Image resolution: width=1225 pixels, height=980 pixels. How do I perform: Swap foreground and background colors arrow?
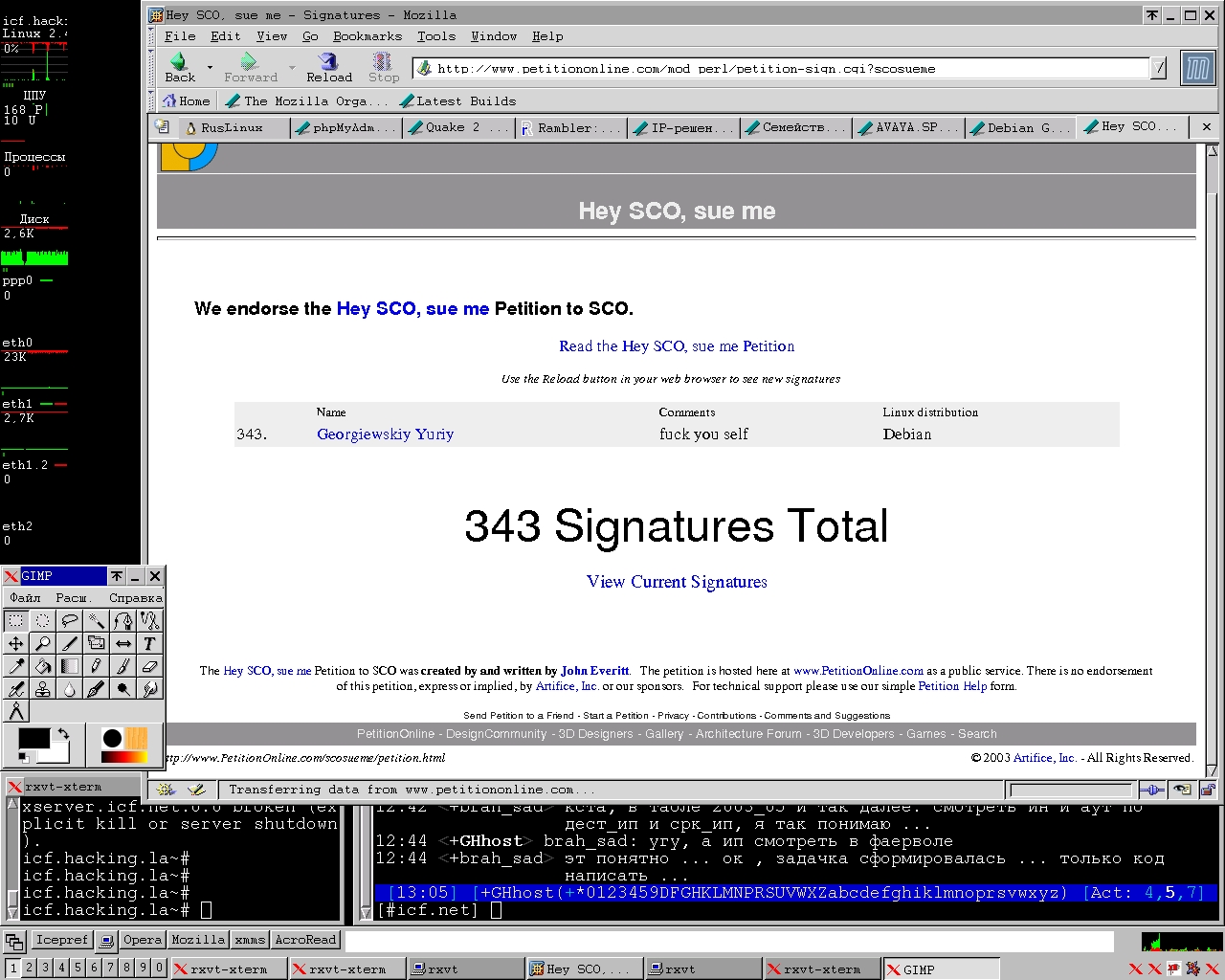pyautogui.click(x=63, y=734)
